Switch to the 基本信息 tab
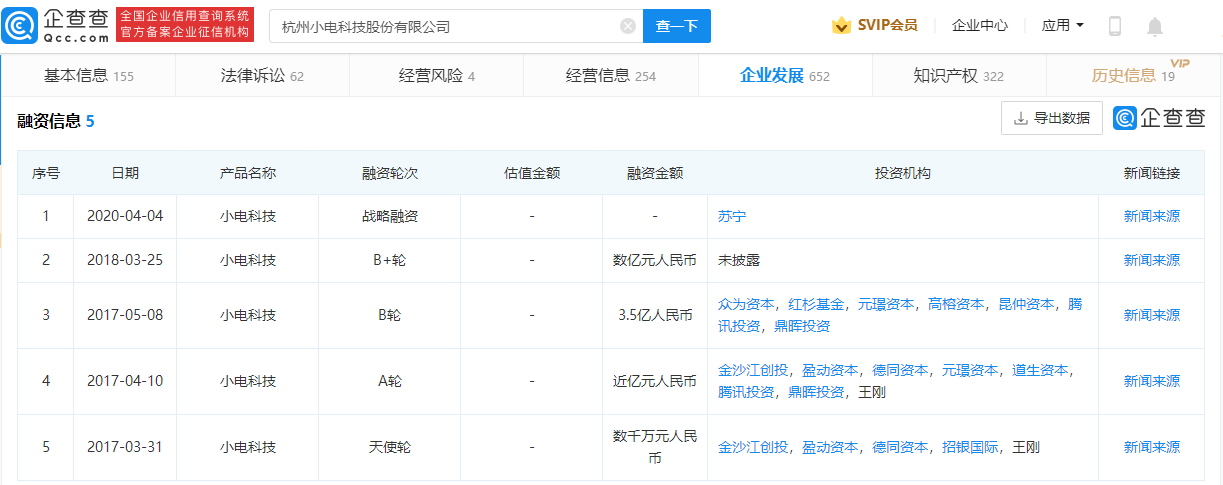This screenshot has height=485, width=1223. tap(88, 76)
